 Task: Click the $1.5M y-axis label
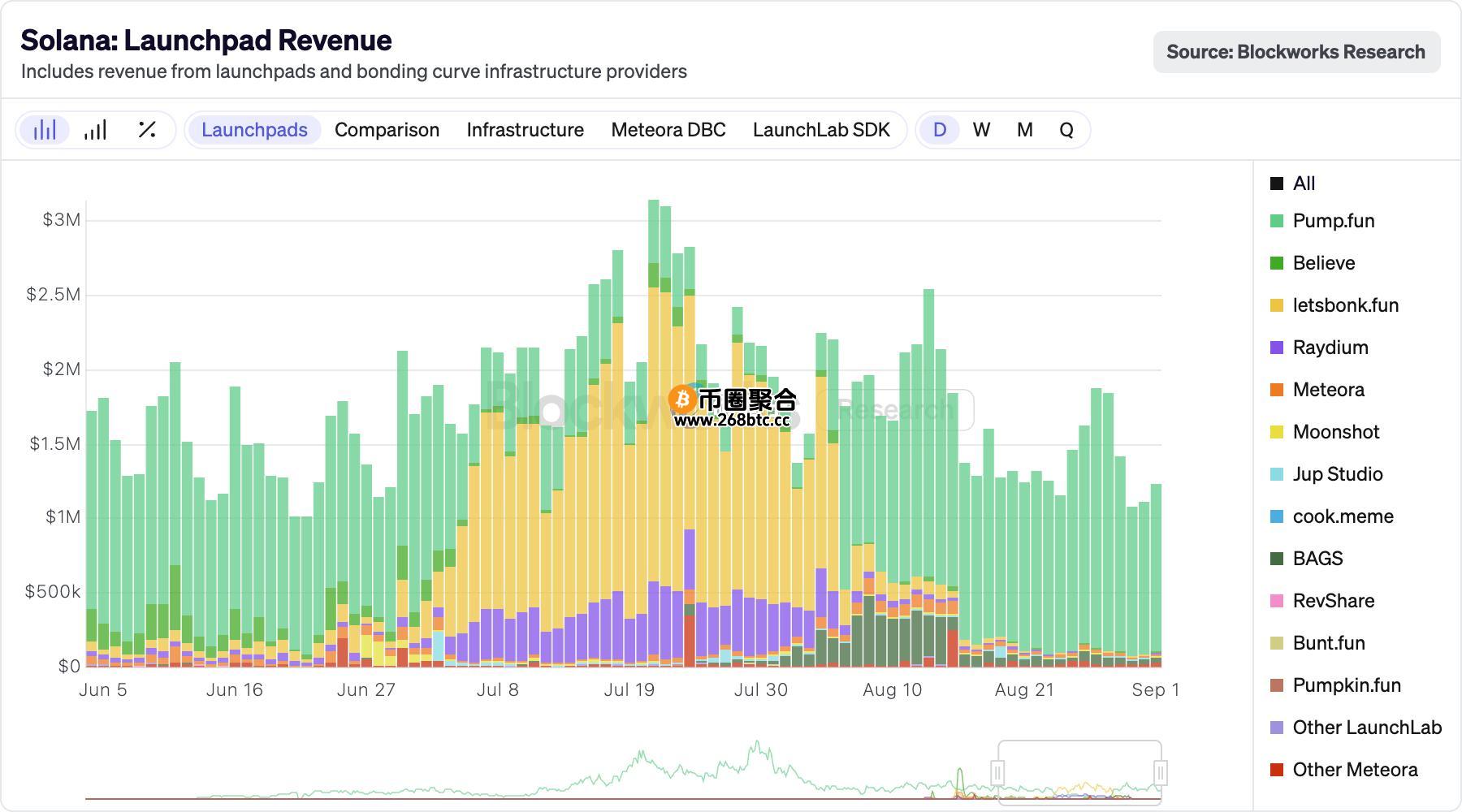tap(55, 443)
